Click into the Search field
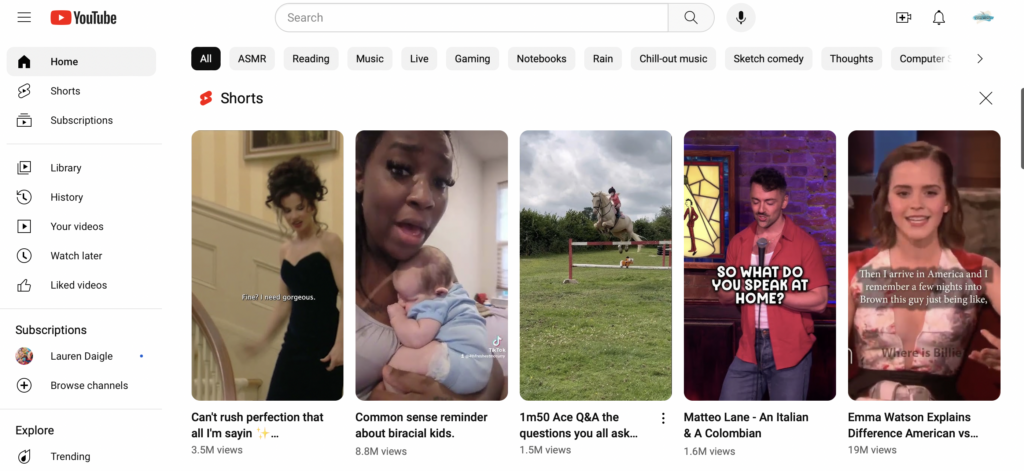 [x=472, y=18]
